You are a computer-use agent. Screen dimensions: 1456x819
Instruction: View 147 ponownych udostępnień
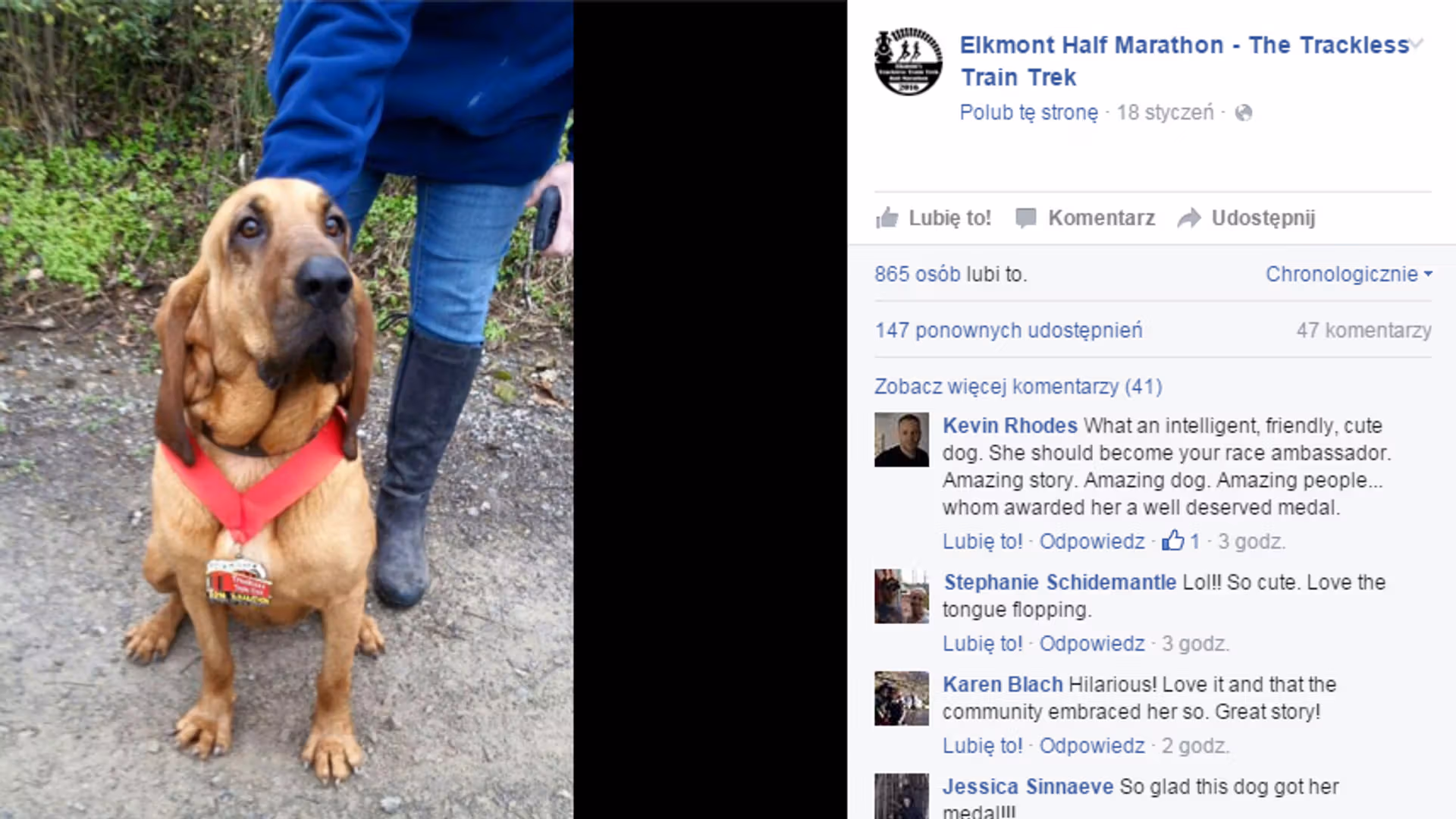pyautogui.click(x=1009, y=331)
